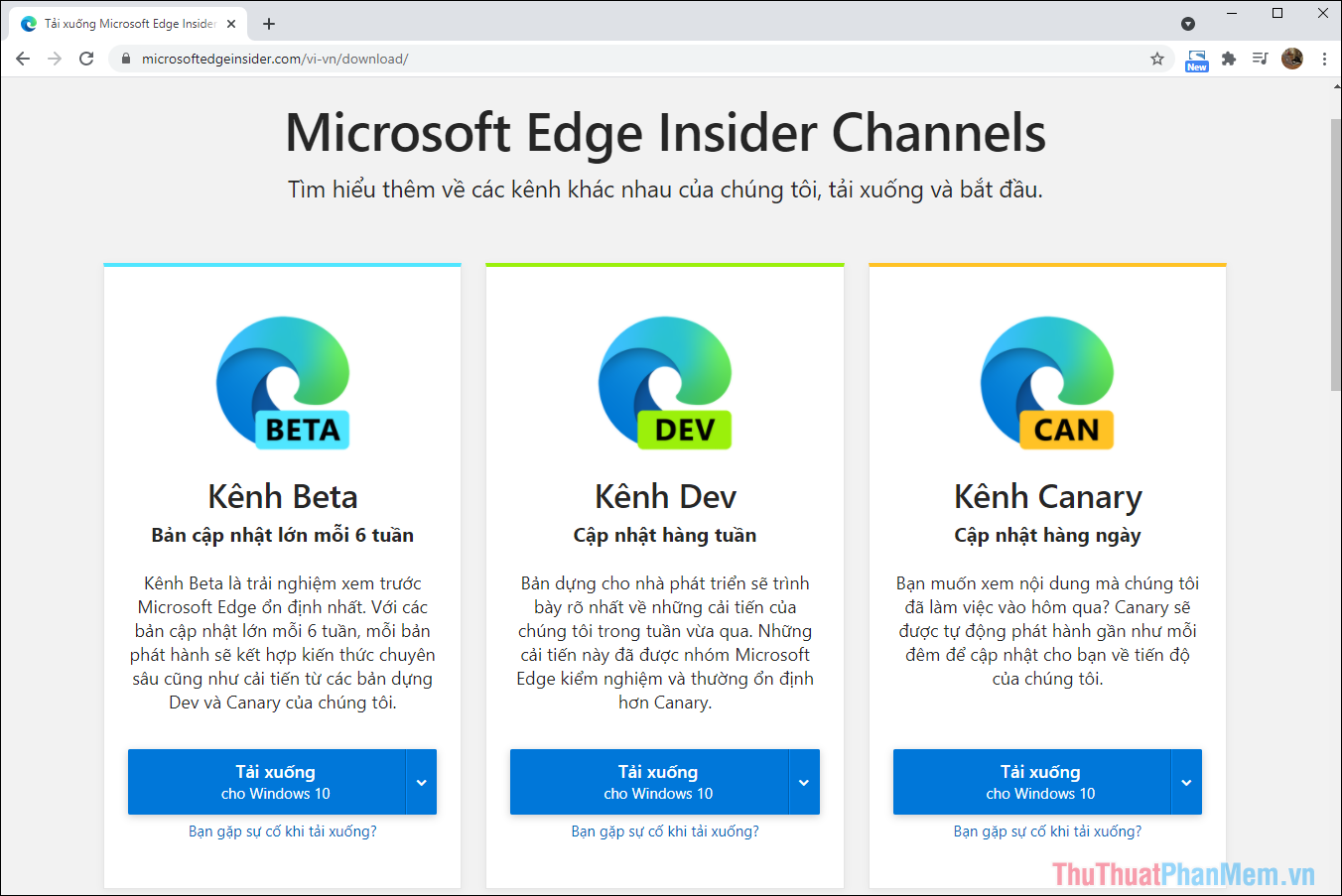Click the Edge Dev logo
Screen dimensions: 1342x896
click(x=665, y=384)
